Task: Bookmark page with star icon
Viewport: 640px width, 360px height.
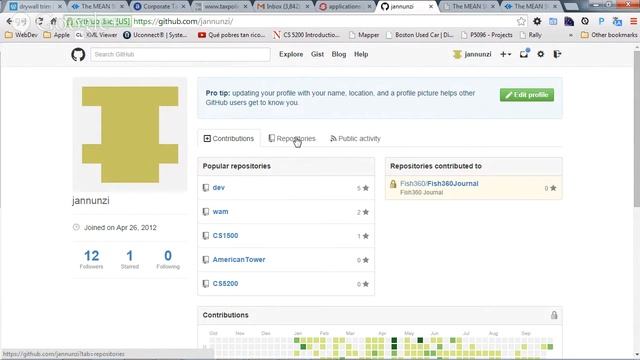Action: click(x=521, y=21)
